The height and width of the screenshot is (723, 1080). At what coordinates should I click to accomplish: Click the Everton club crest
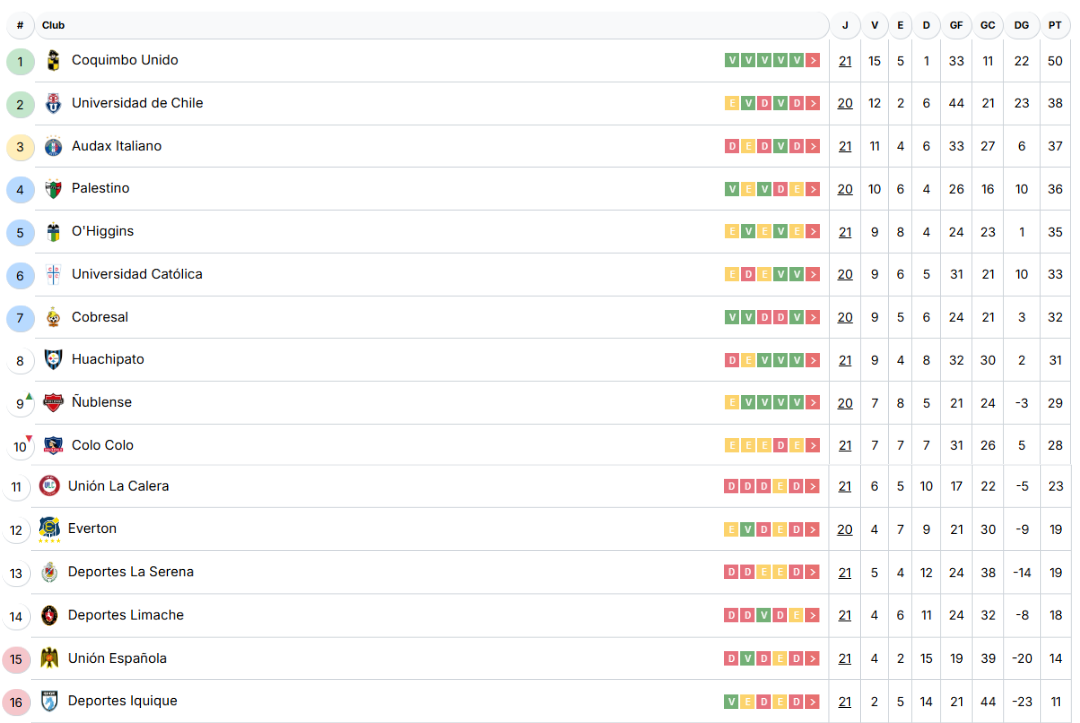(49, 529)
